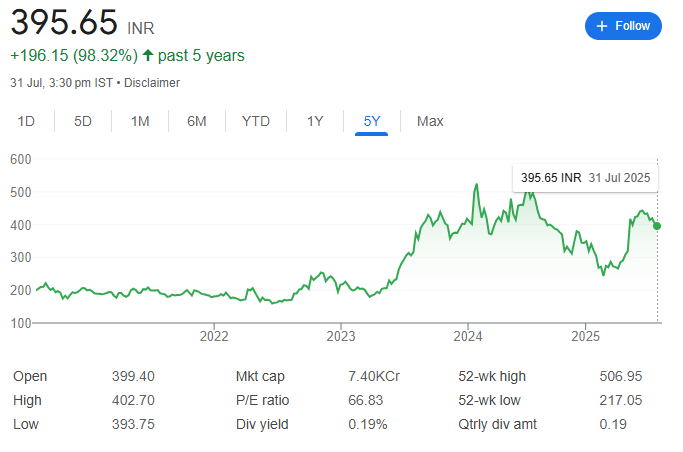Screen dimensions: 683x452
Task: Click the 2025 marker on chart axis
Action: [x=586, y=336]
